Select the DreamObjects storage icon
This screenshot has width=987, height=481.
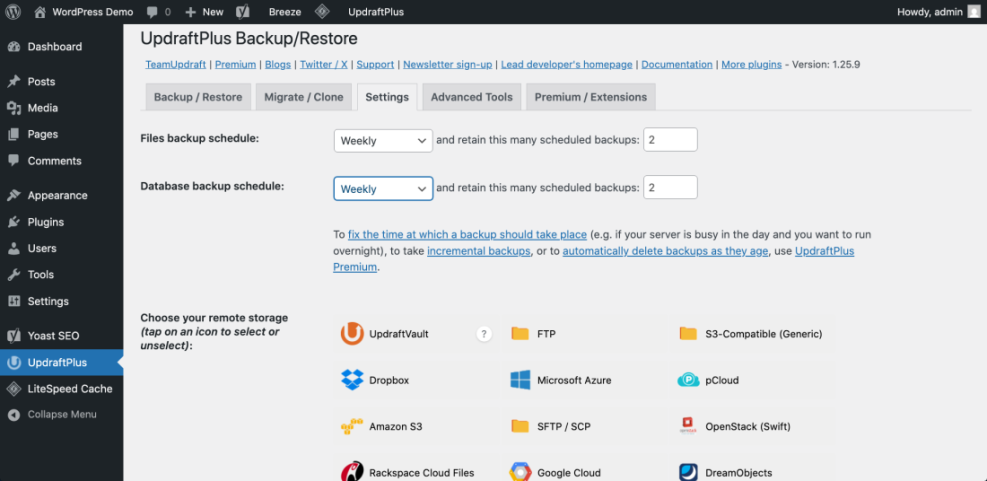[688, 472]
